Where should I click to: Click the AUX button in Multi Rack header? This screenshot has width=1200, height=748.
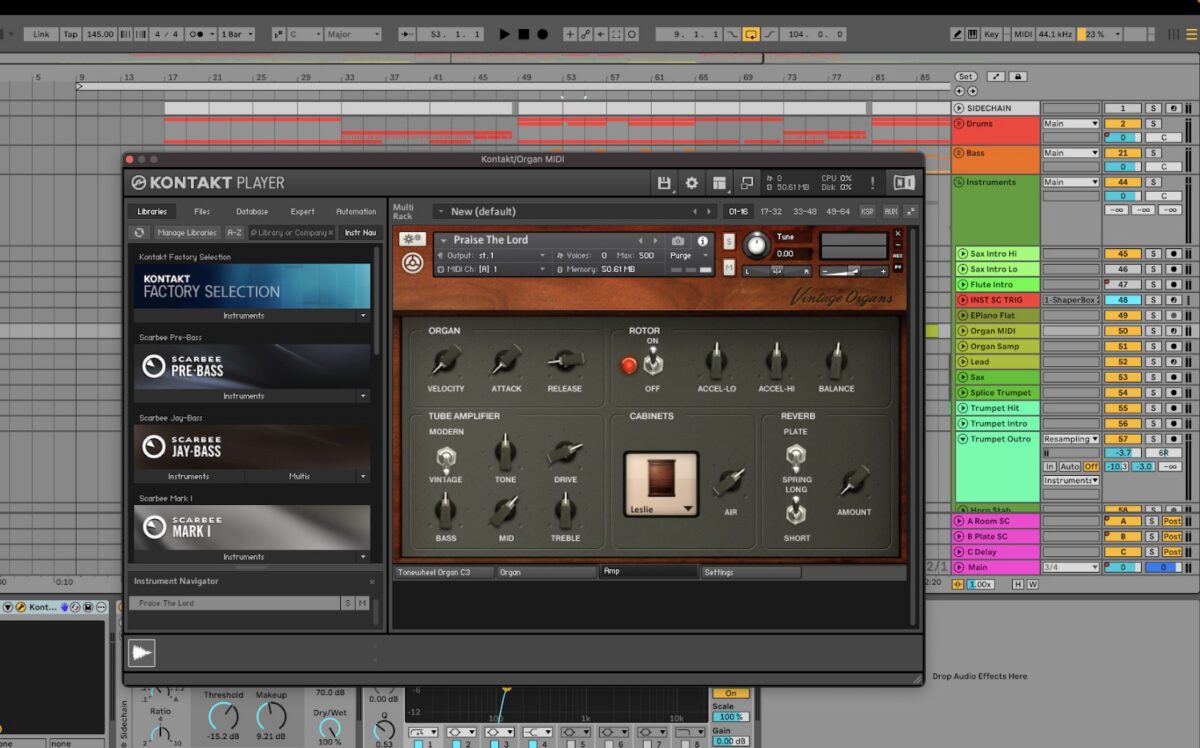[x=890, y=211]
